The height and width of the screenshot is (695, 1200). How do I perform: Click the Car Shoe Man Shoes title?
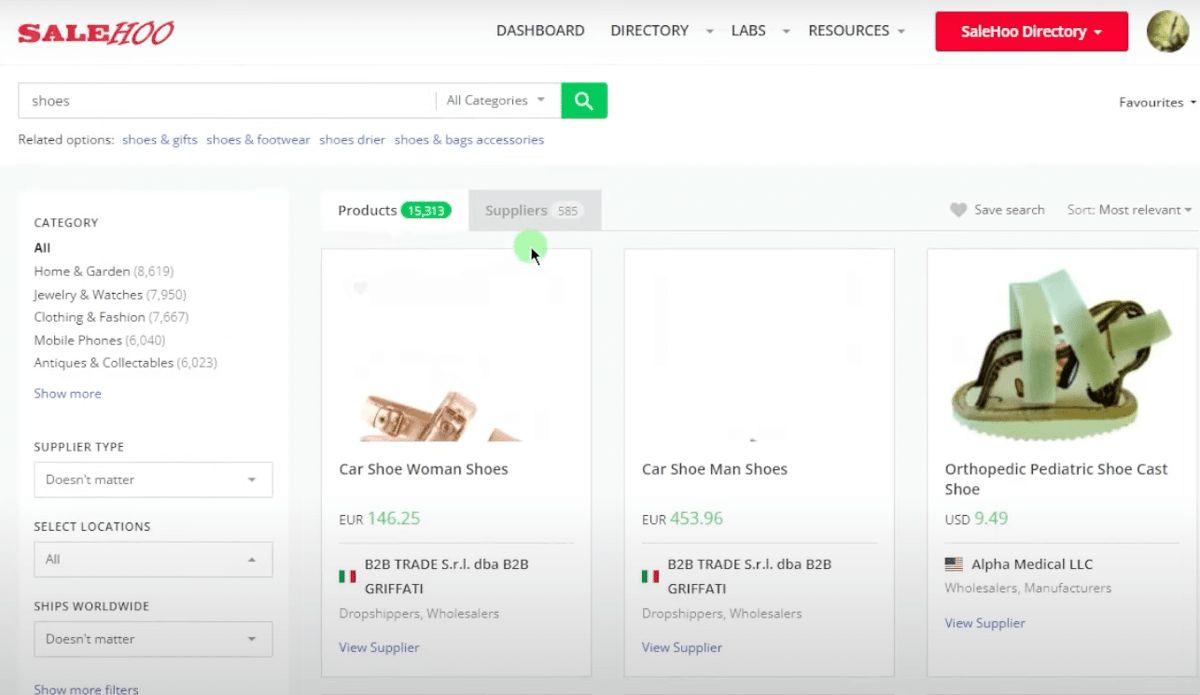[715, 469]
